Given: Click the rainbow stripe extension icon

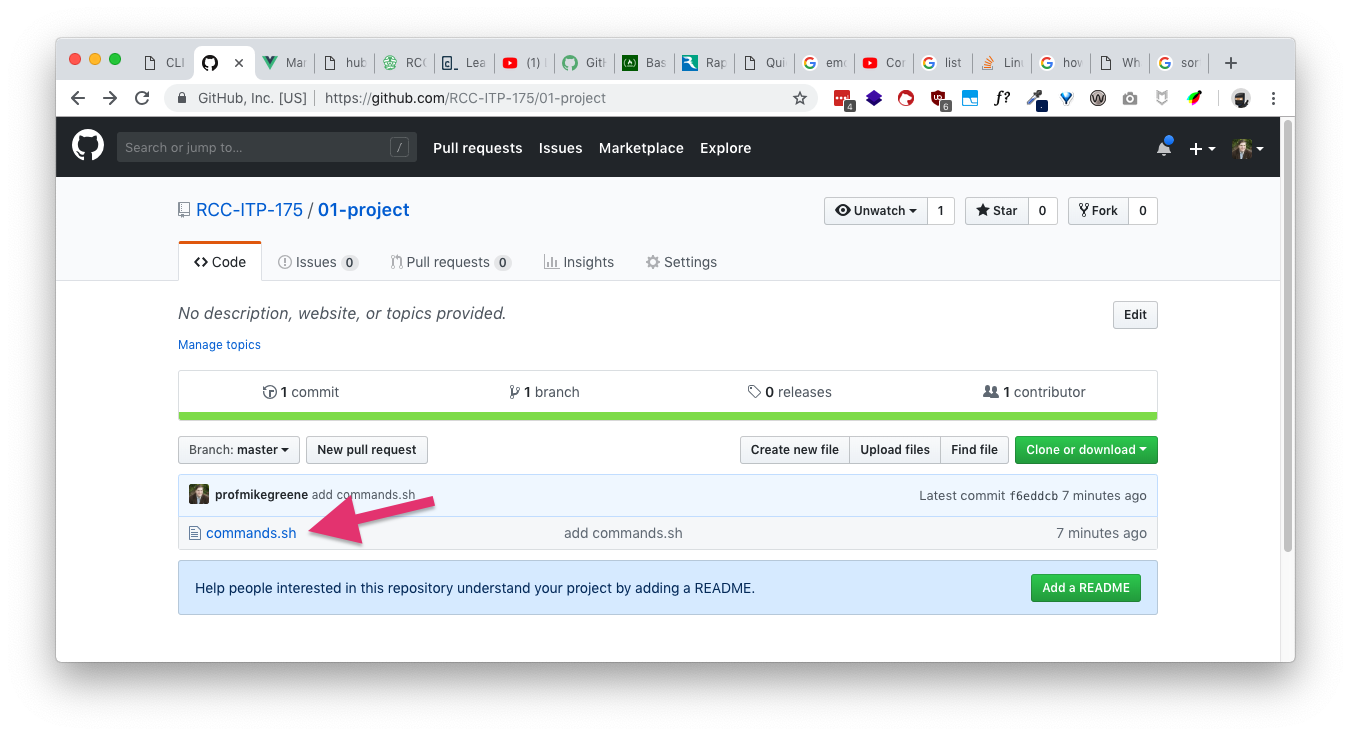Looking at the screenshot, I should (1194, 98).
